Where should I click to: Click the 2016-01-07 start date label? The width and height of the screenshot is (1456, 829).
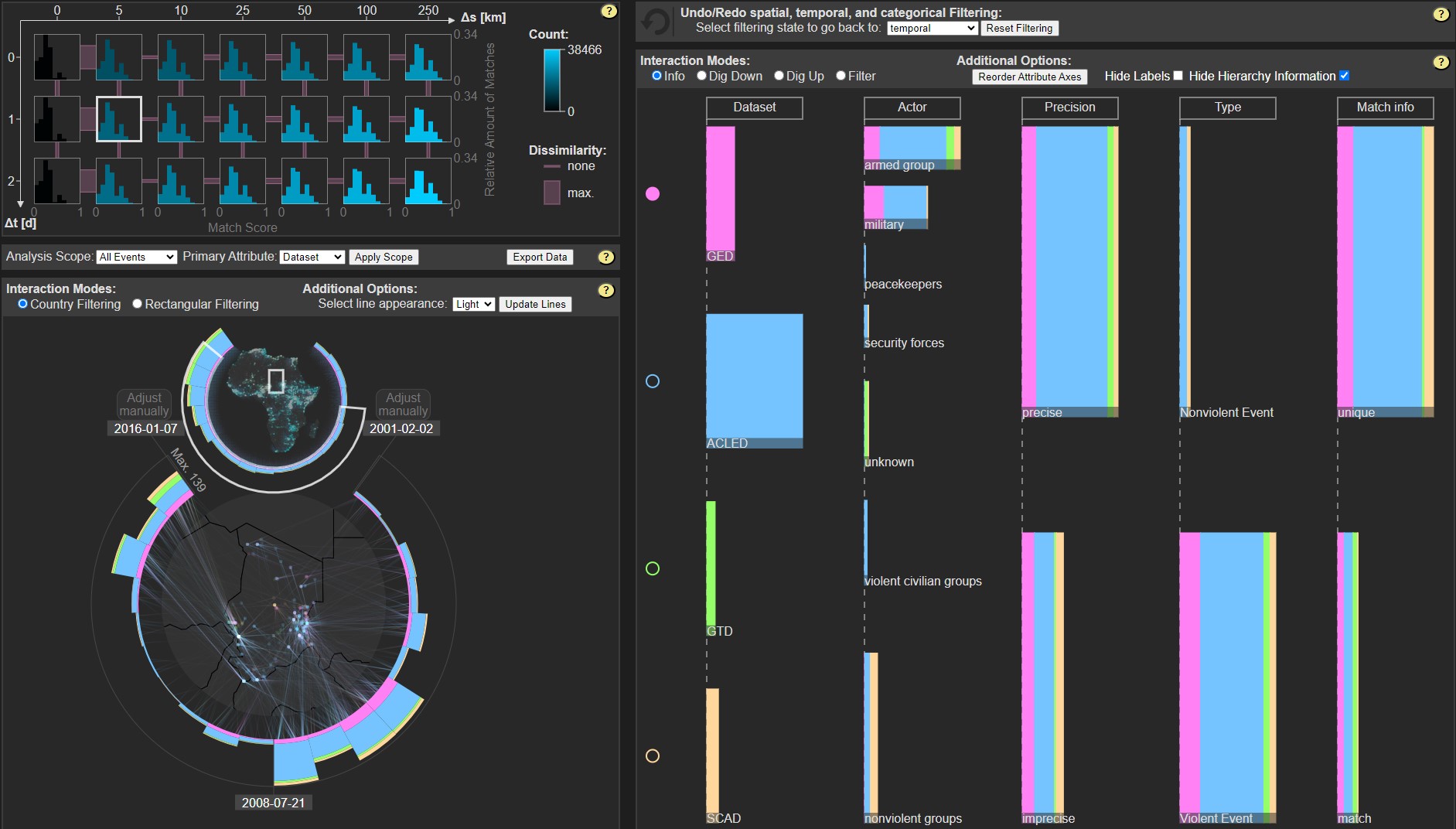tap(145, 428)
